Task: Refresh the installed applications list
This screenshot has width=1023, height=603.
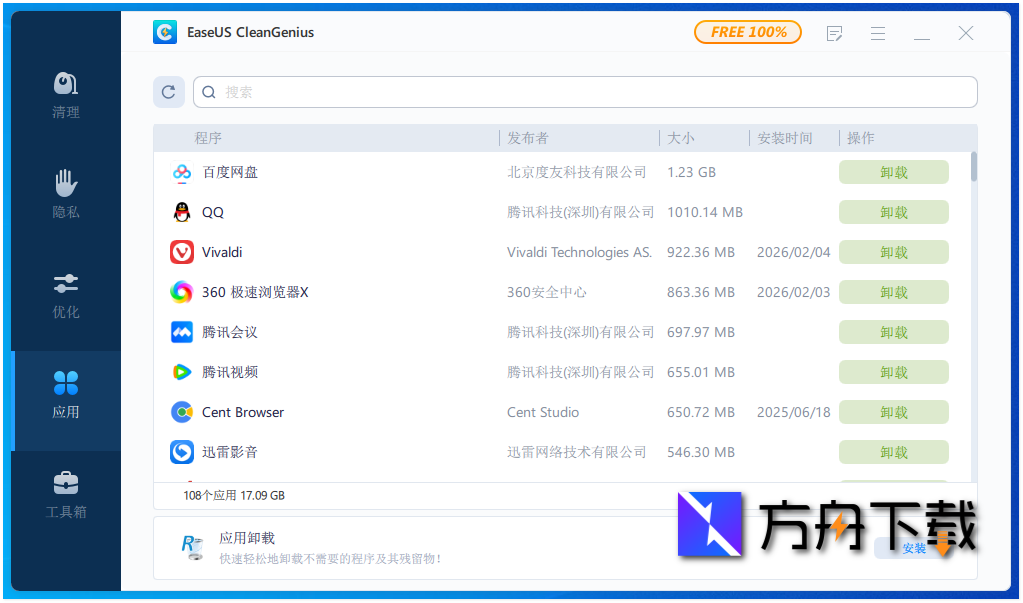Action: (x=168, y=91)
